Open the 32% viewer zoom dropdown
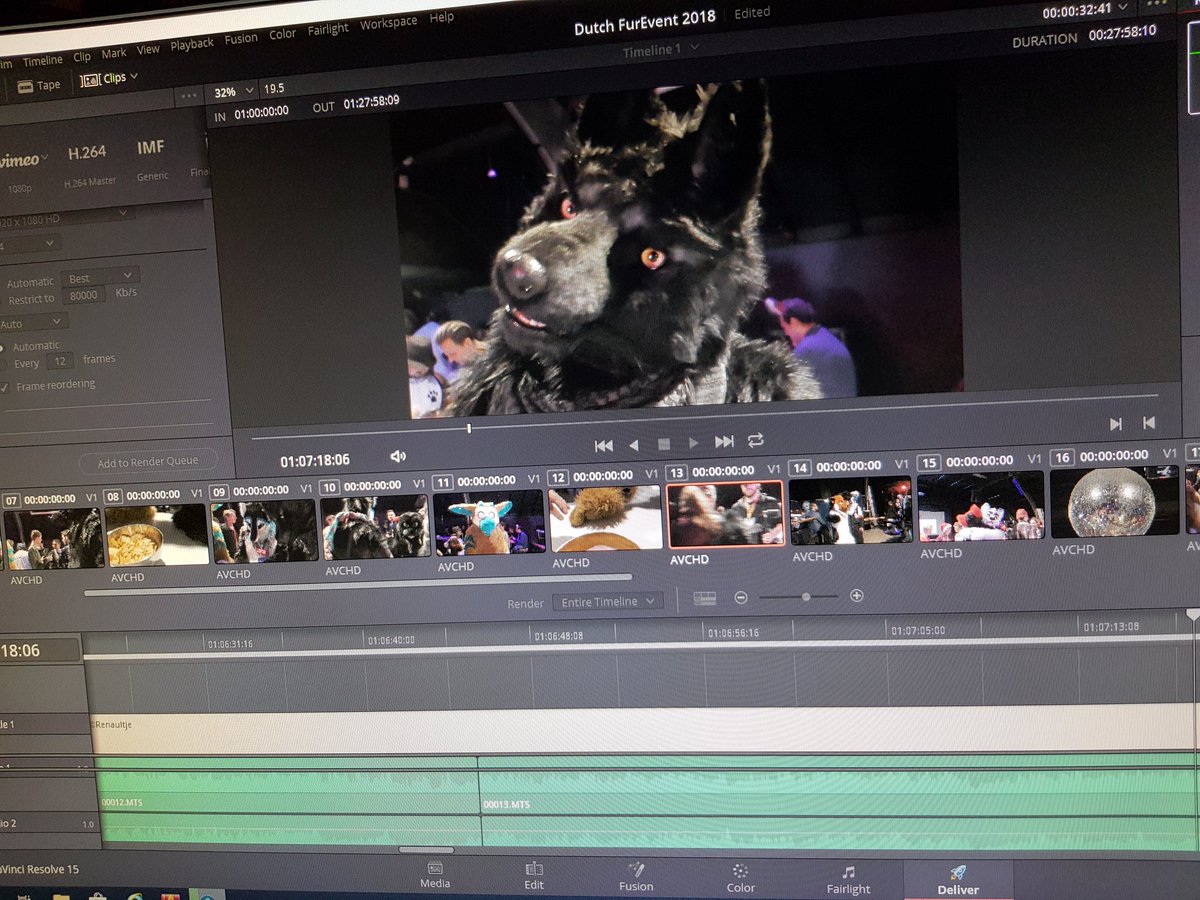Image resolution: width=1200 pixels, height=900 pixels. [x=235, y=91]
